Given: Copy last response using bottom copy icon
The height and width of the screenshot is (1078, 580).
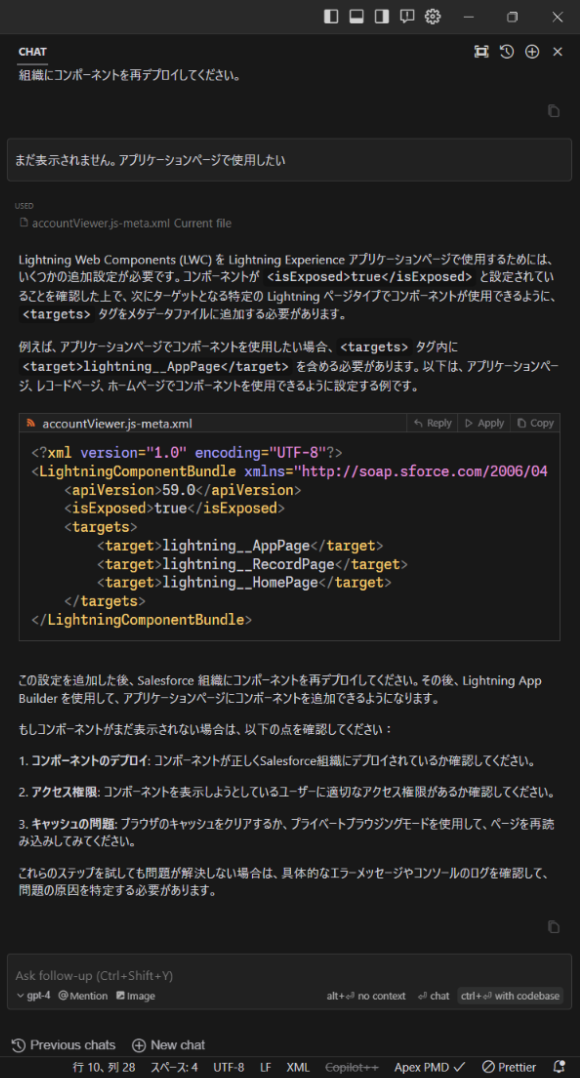Looking at the screenshot, I should [x=554, y=927].
